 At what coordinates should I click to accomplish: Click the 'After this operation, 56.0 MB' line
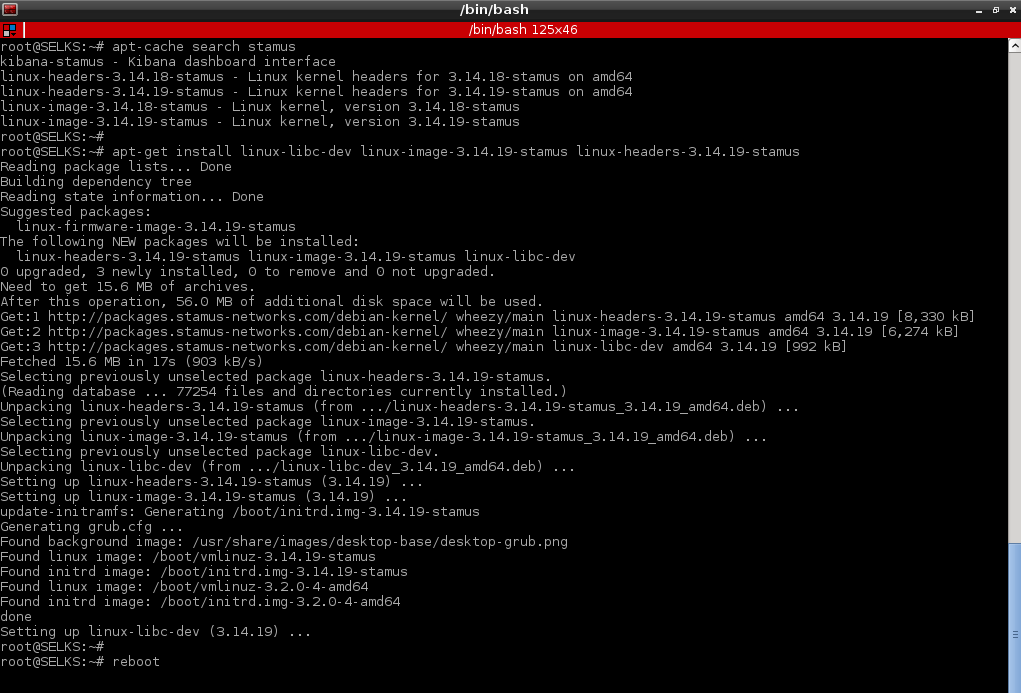click(272, 302)
